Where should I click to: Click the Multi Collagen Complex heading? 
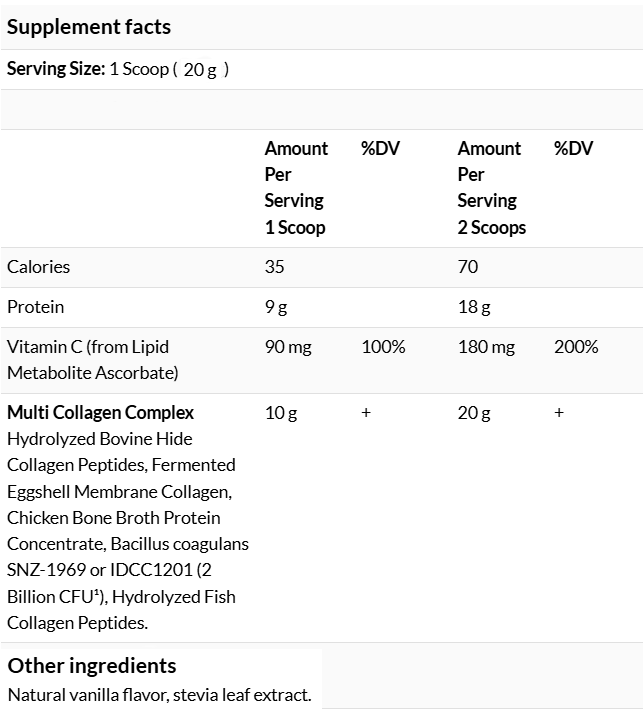point(101,412)
